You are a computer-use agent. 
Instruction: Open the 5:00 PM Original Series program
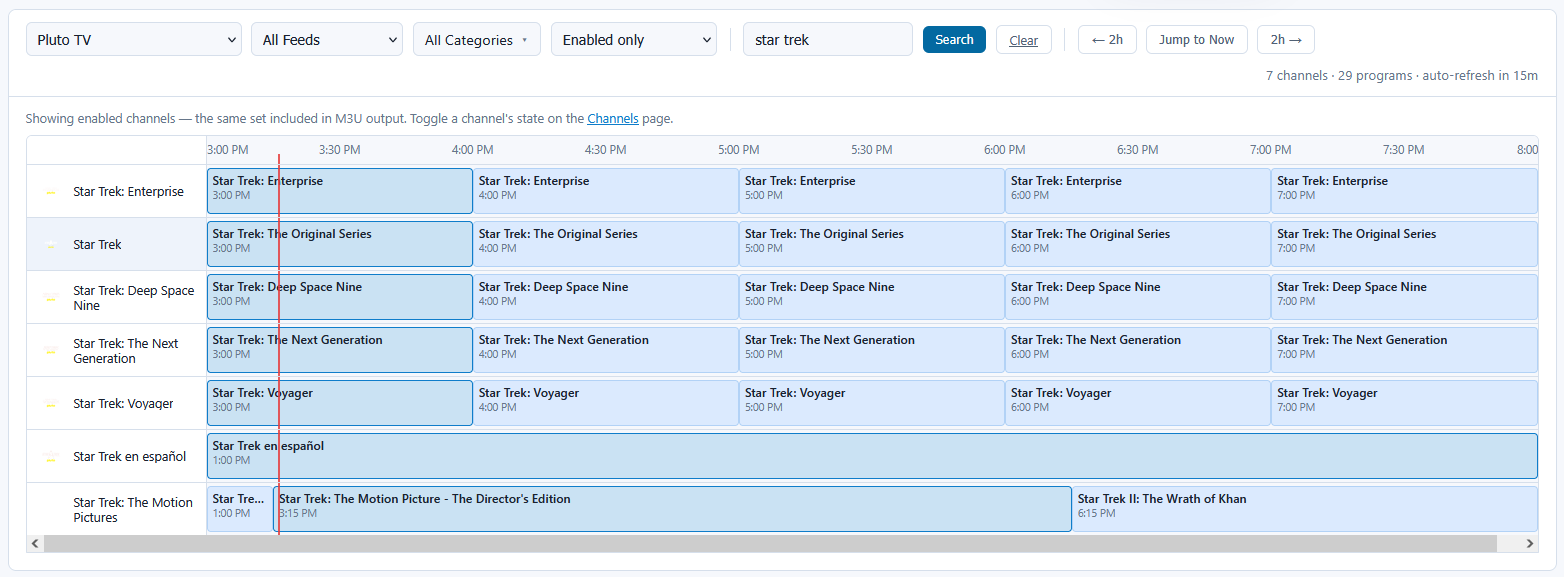click(x=872, y=244)
